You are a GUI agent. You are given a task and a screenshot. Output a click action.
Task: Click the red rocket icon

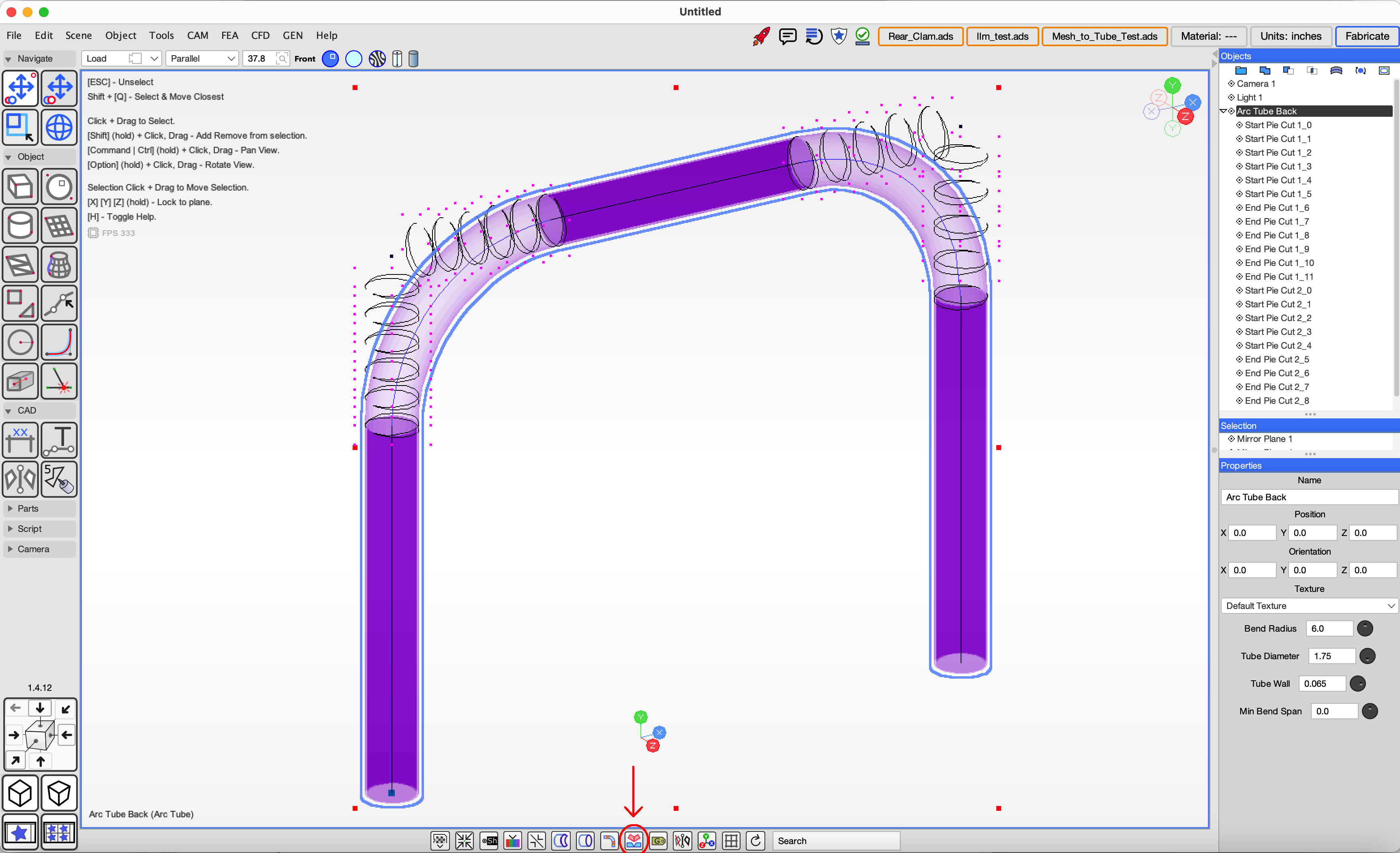tap(761, 36)
